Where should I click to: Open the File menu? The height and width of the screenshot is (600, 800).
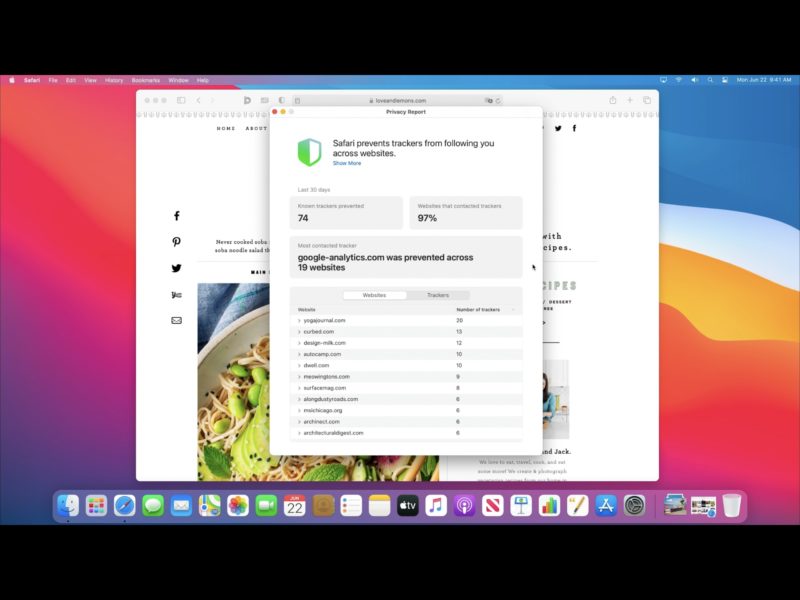click(53, 80)
